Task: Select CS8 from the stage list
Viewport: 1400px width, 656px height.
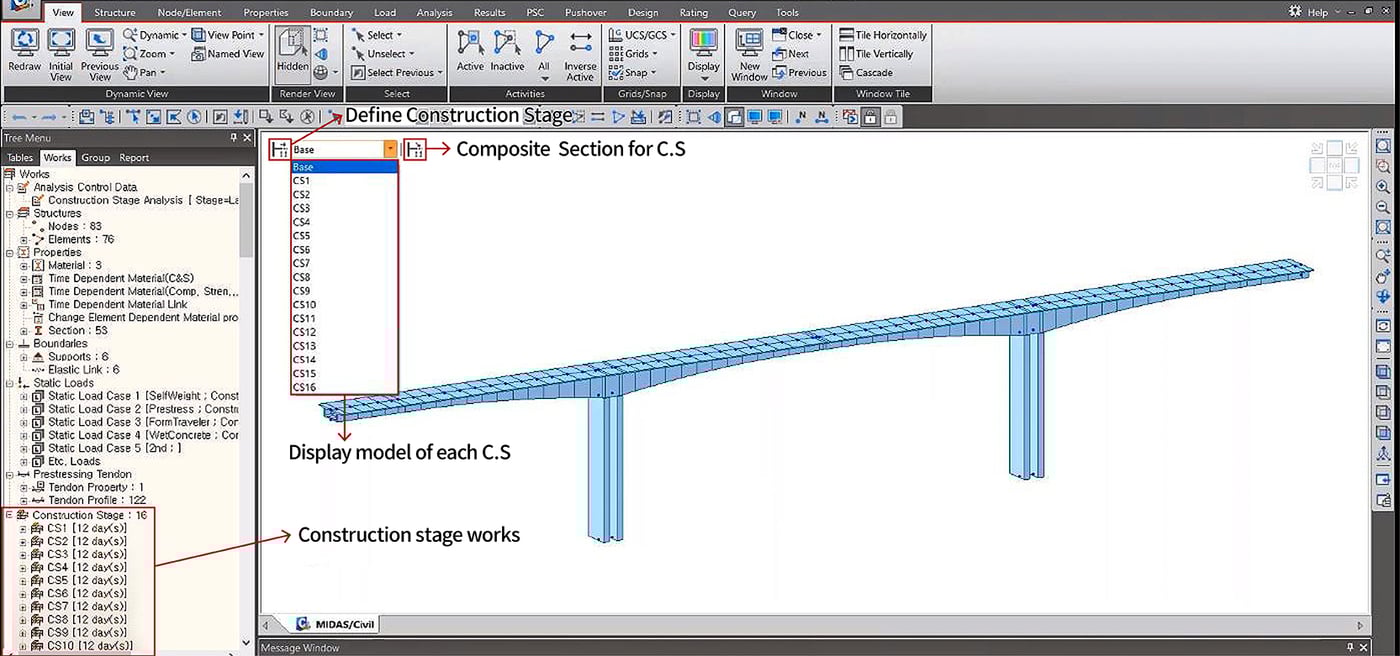Action: [x=302, y=277]
